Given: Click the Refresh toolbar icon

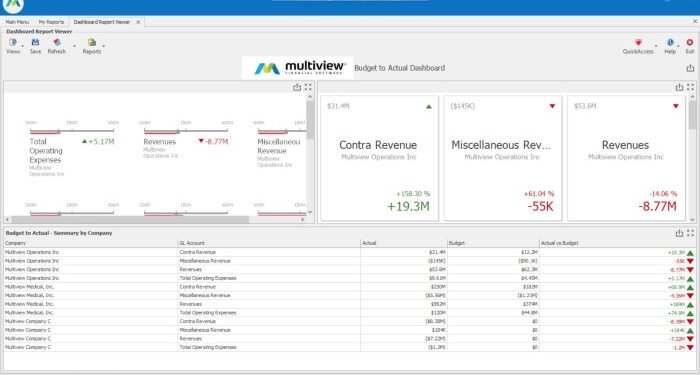Looking at the screenshot, I should [57, 43].
